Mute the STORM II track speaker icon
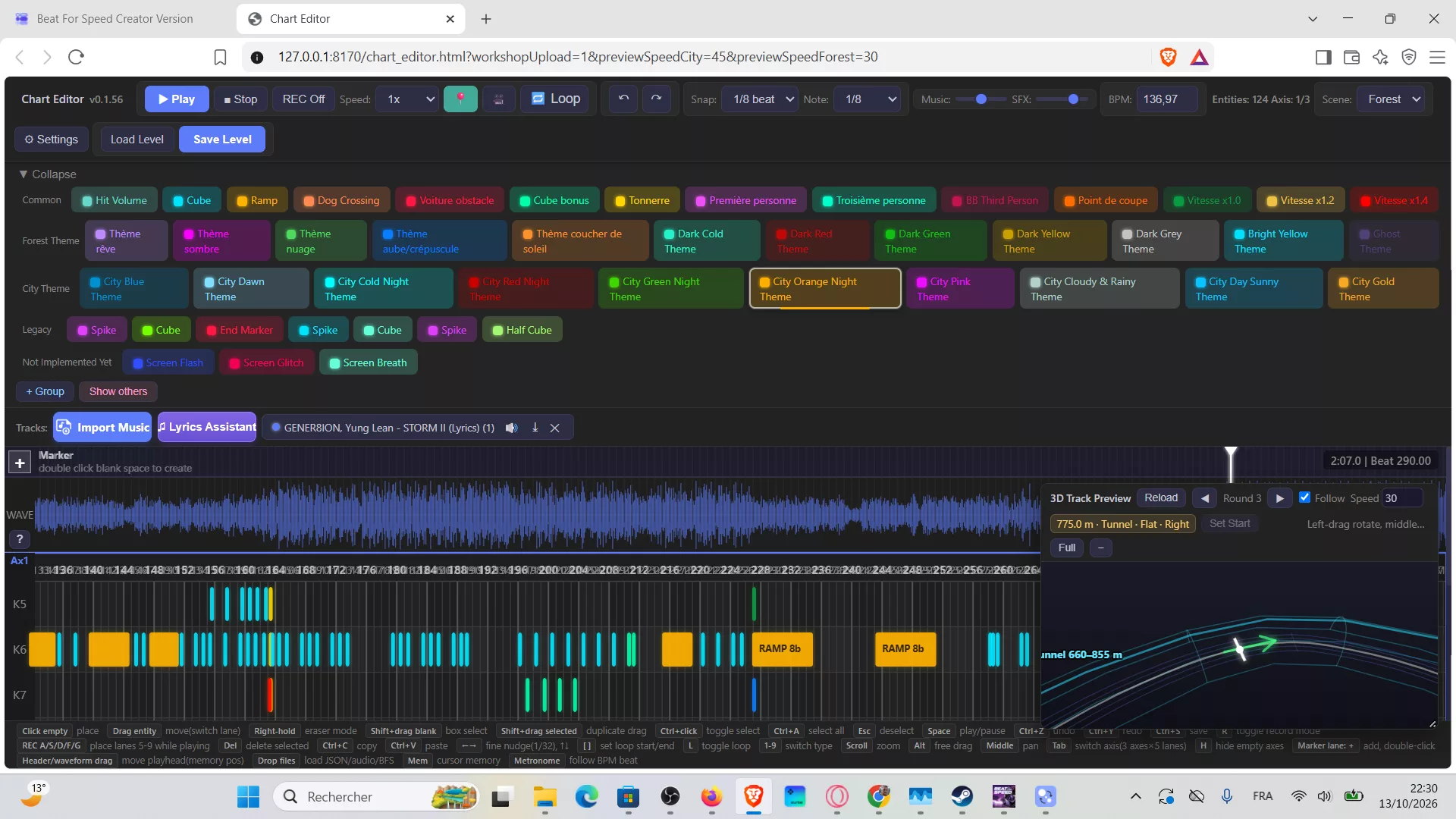 512,428
